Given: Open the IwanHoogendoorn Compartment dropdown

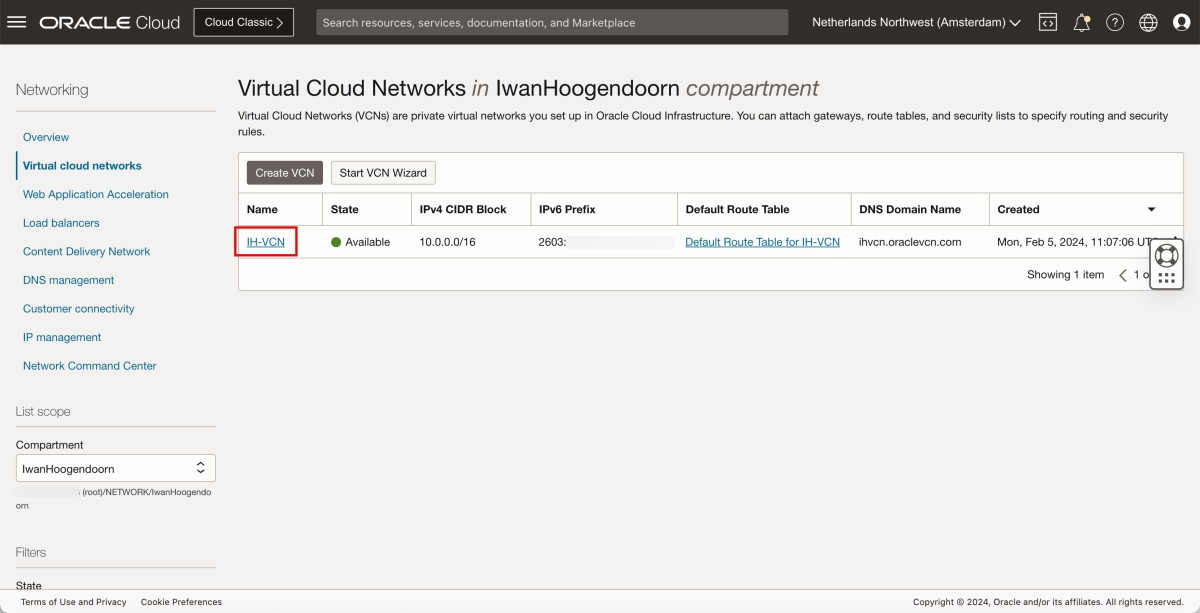Looking at the screenshot, I should (115, 467).
